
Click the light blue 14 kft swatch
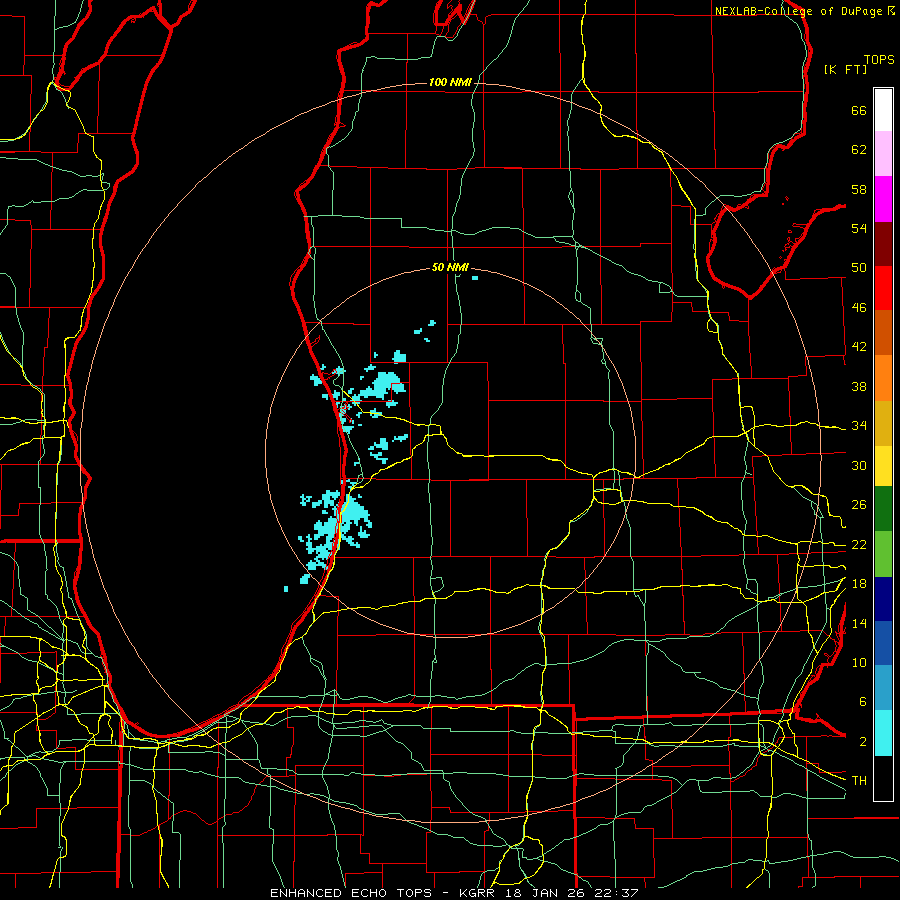(883, 688)
